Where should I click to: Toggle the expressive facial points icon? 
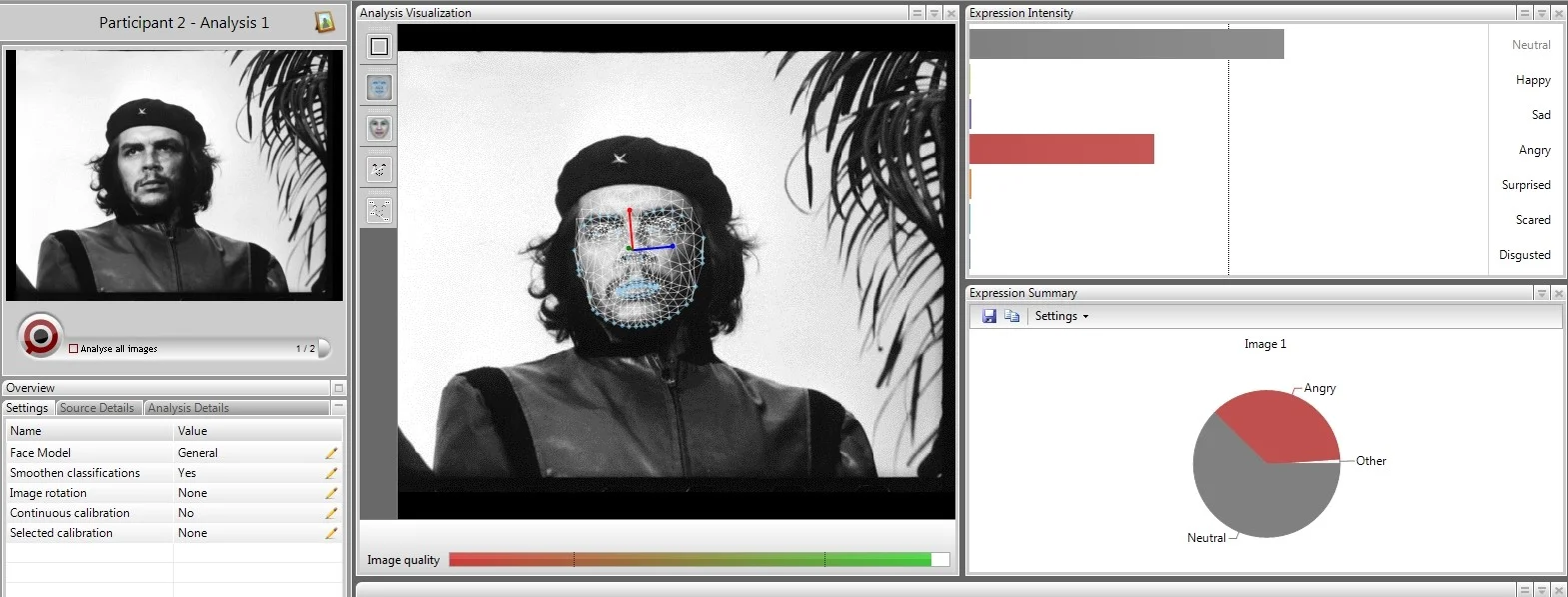(x=379, y=169)
